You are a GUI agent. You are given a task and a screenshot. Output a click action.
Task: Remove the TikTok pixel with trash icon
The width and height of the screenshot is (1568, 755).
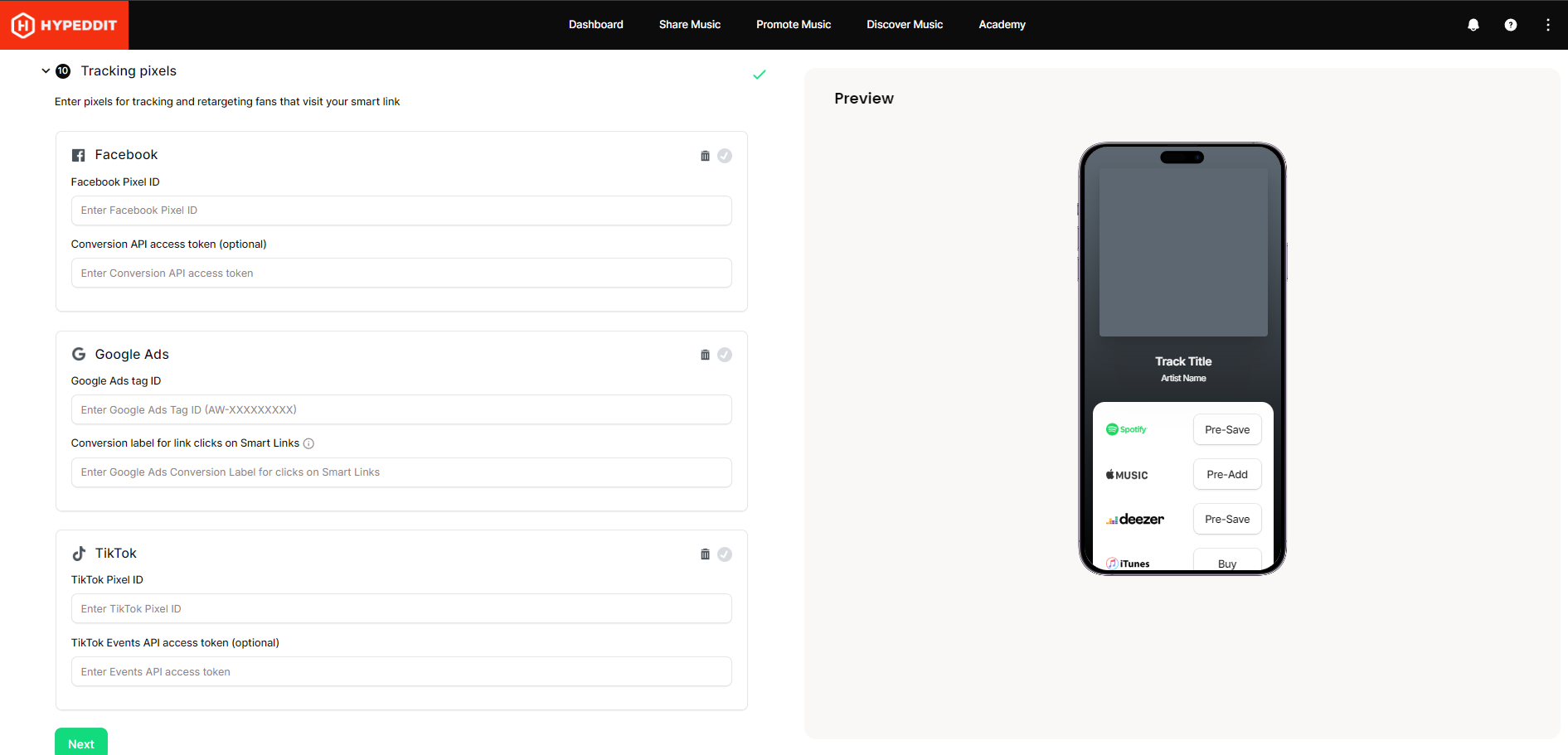tap(705, 554)
